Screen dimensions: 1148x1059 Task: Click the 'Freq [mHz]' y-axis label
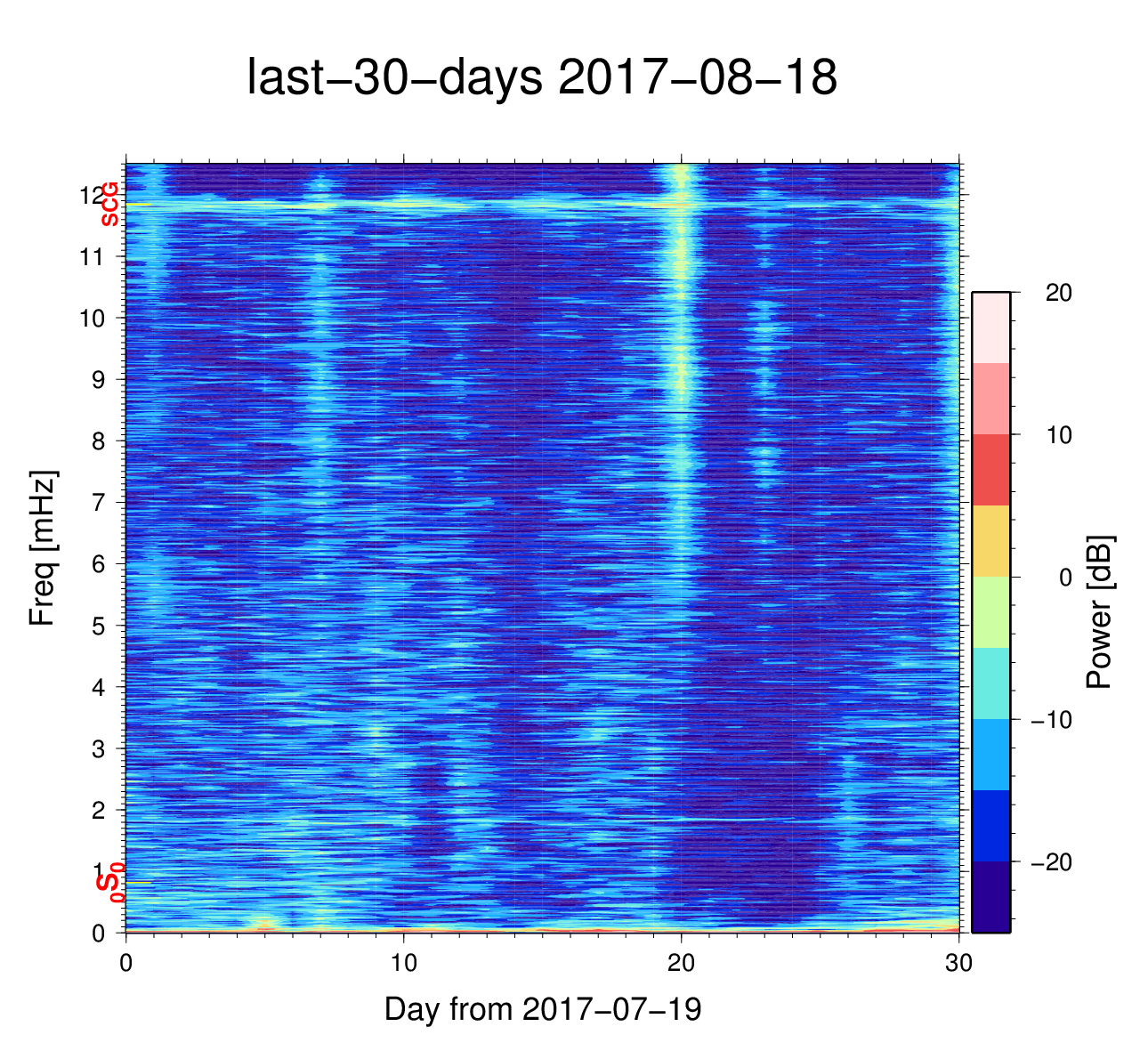(43, 548)
